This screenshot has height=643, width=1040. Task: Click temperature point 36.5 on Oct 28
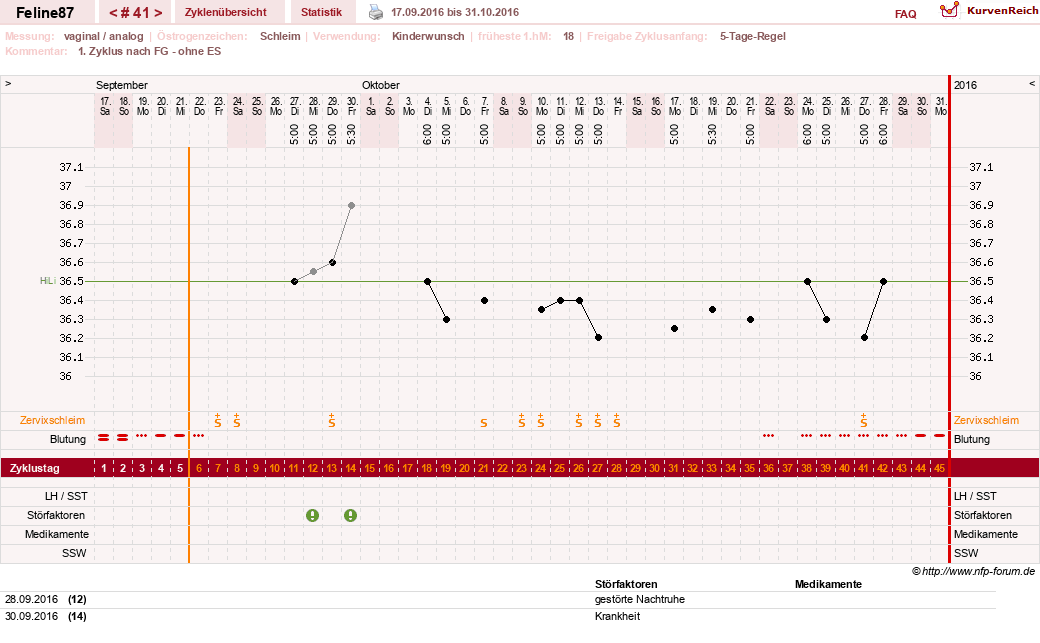(883, 281)
